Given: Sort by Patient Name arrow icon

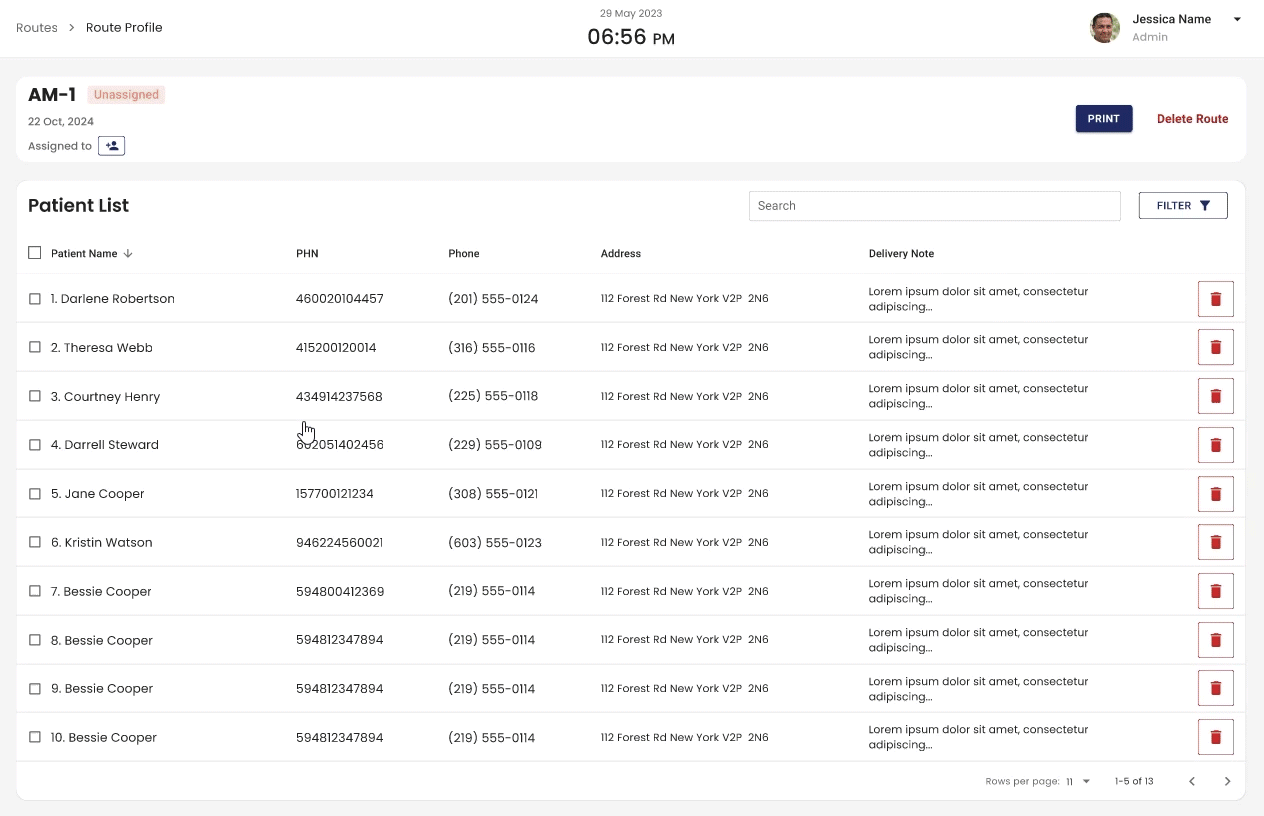Looking at the screenshot, I should point(128,254).
